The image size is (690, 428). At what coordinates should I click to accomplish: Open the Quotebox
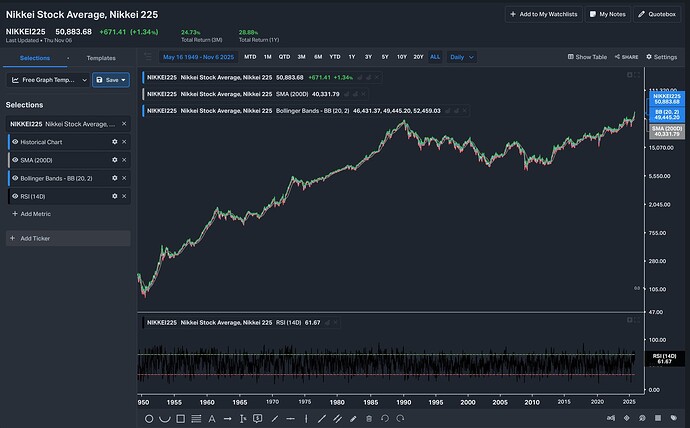(657, 14)
